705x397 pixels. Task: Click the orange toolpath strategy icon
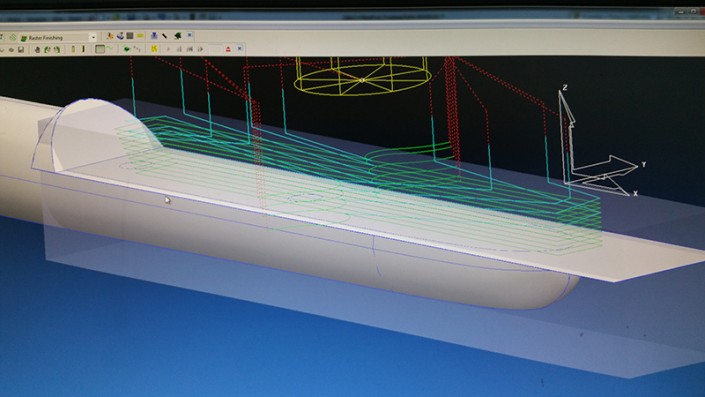click(x=109, y=36)
